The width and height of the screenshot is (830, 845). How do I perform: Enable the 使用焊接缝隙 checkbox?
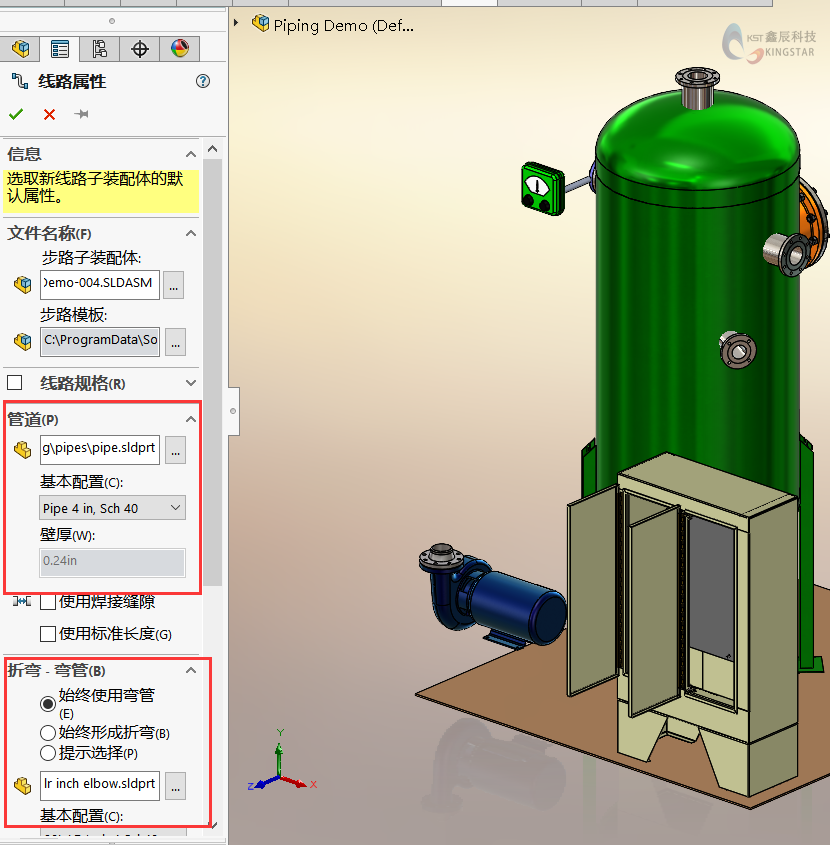click(x=47, y=602)
